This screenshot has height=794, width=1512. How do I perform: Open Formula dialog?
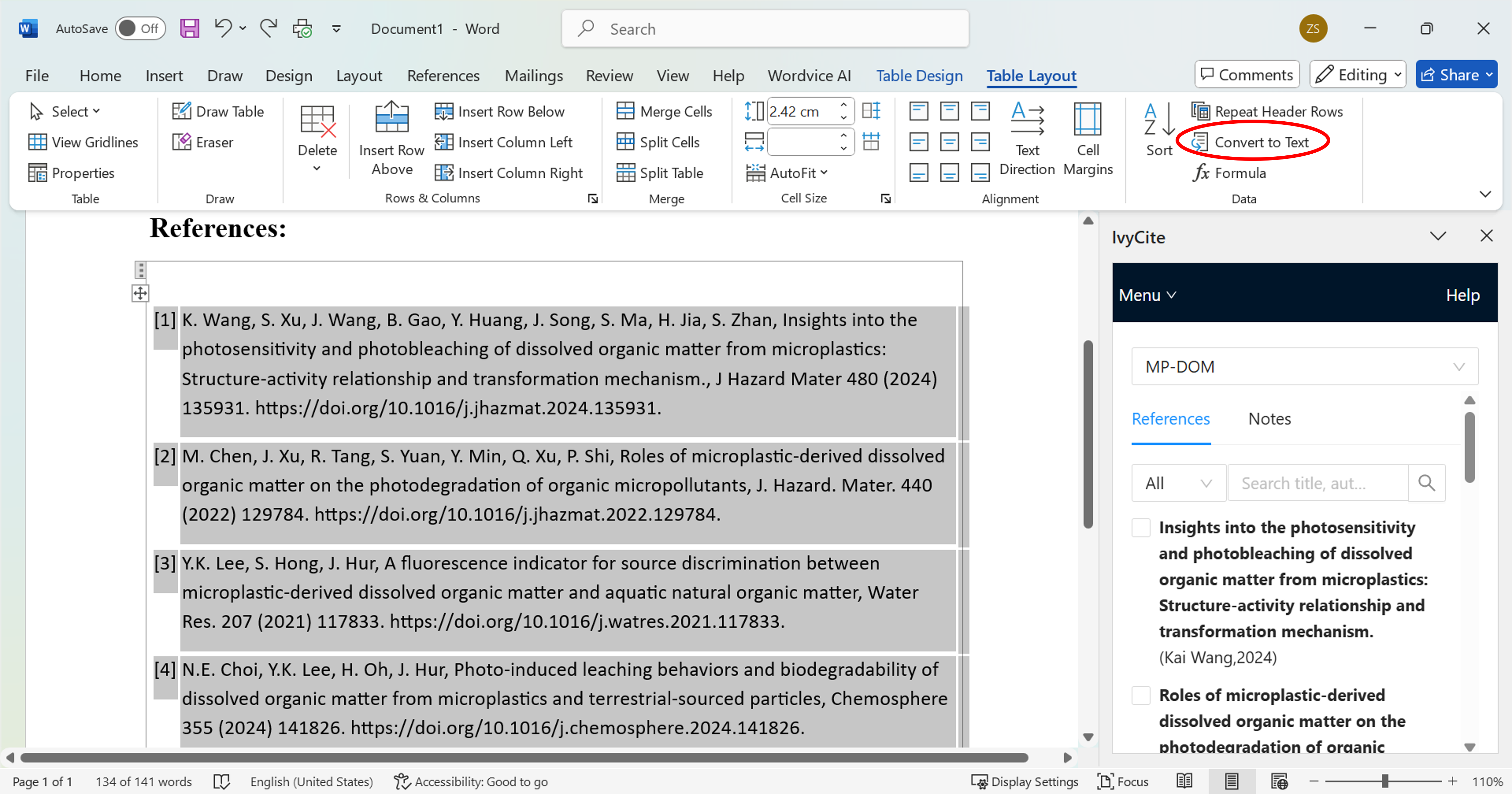1229,173
